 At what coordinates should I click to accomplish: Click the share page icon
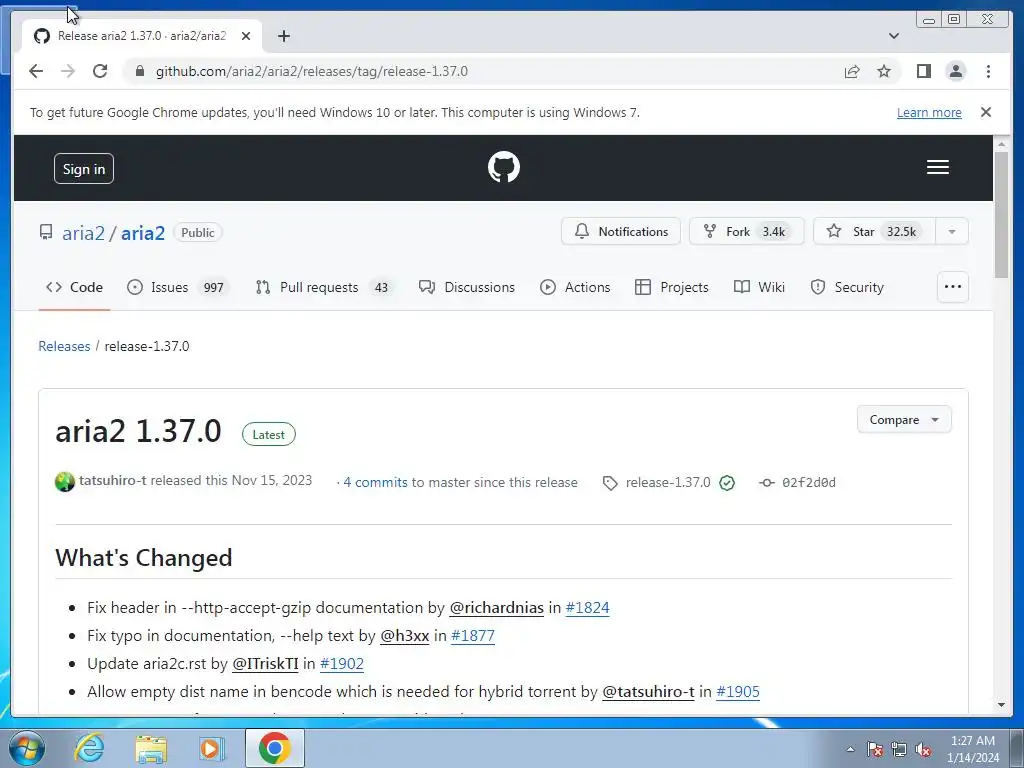pyautogui.click(x=852, y=71)
